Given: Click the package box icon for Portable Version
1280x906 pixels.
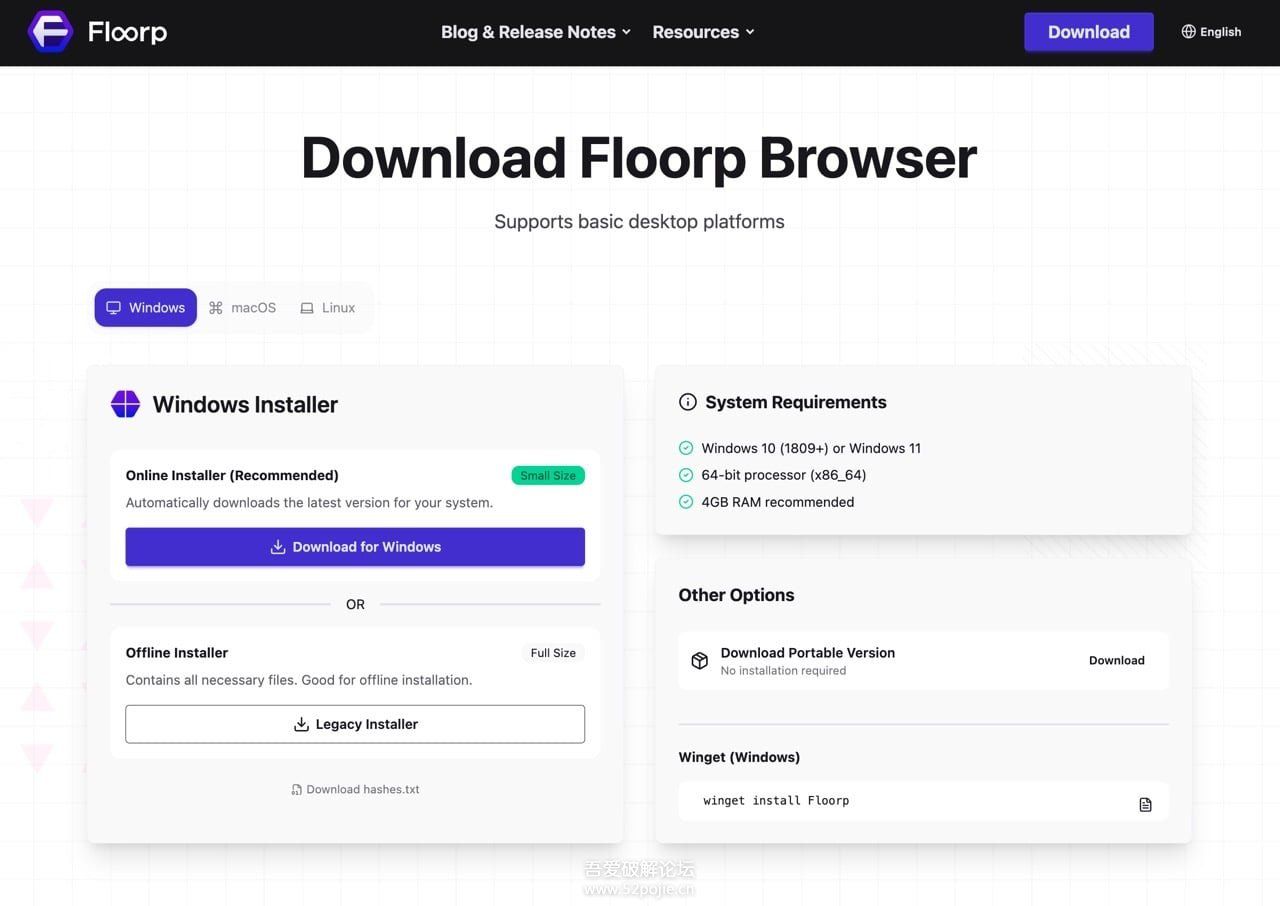Looking at the screenshot, I should tap(700, 661).
